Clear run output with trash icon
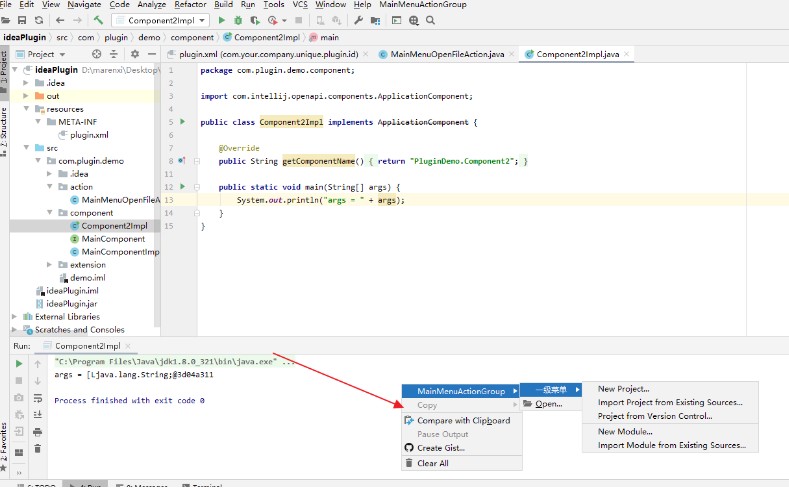789x488 pixels. (37, 448)
